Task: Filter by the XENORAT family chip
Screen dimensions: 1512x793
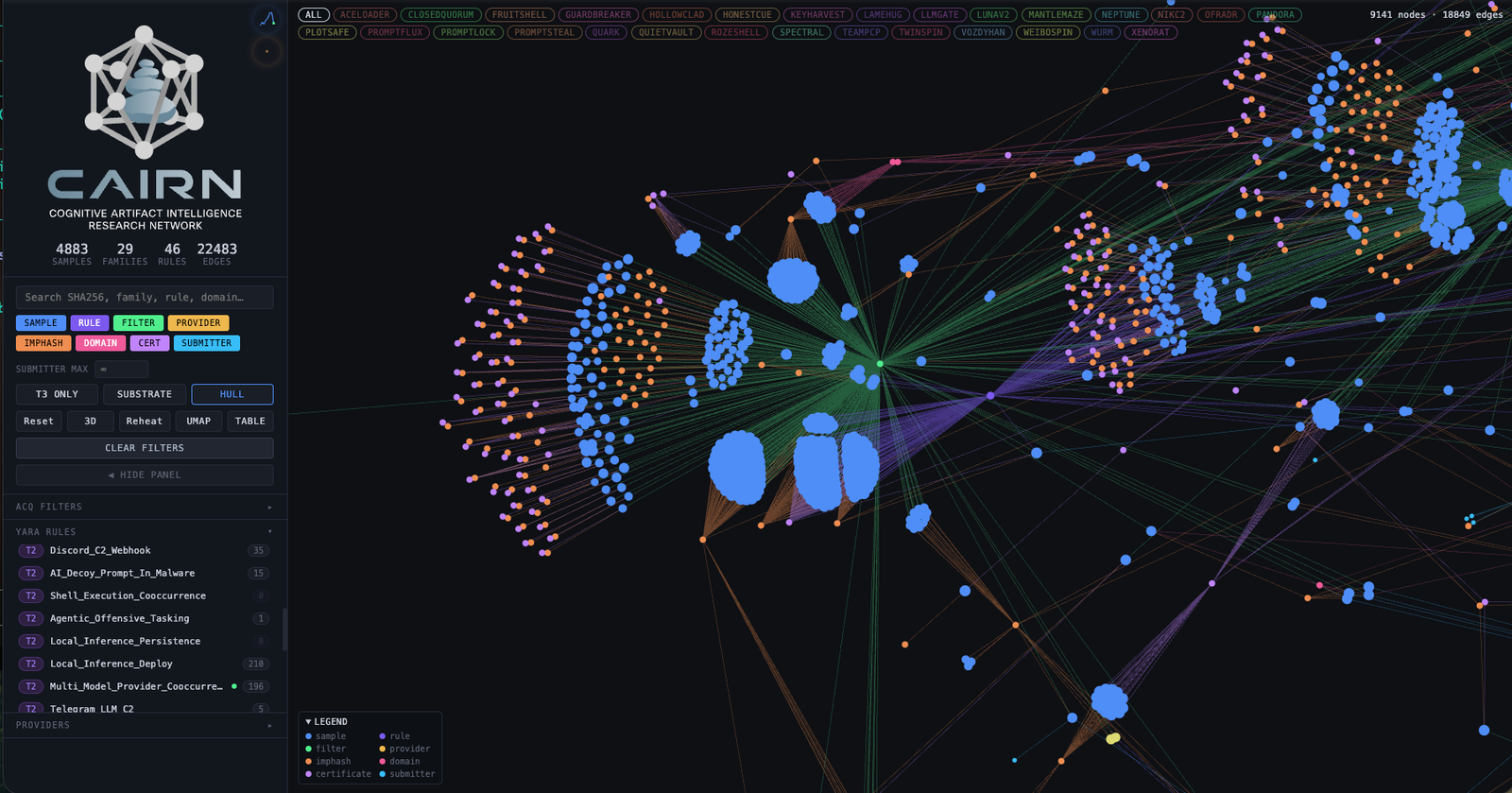Action: (x=1150, y=32)
